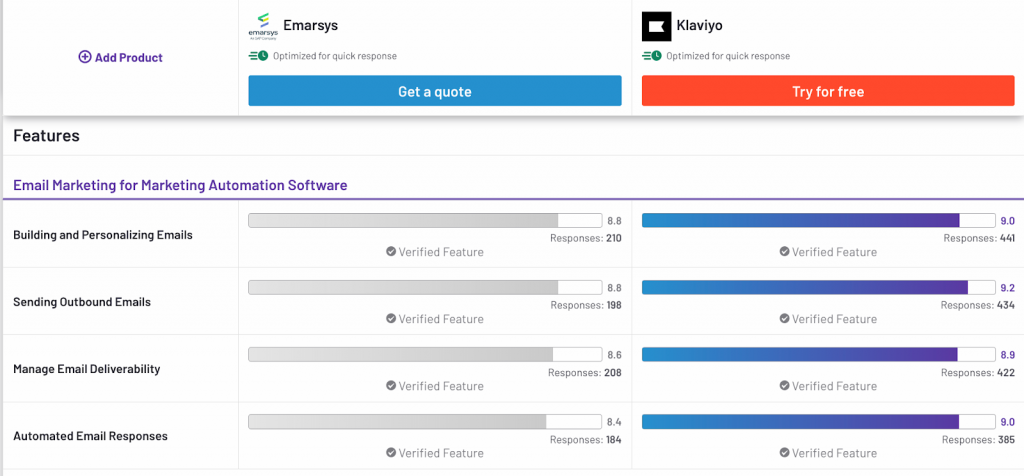Click the plus icon beside Add Product
The width and height of the screenshot is (1024, 476).
point(85,57)
